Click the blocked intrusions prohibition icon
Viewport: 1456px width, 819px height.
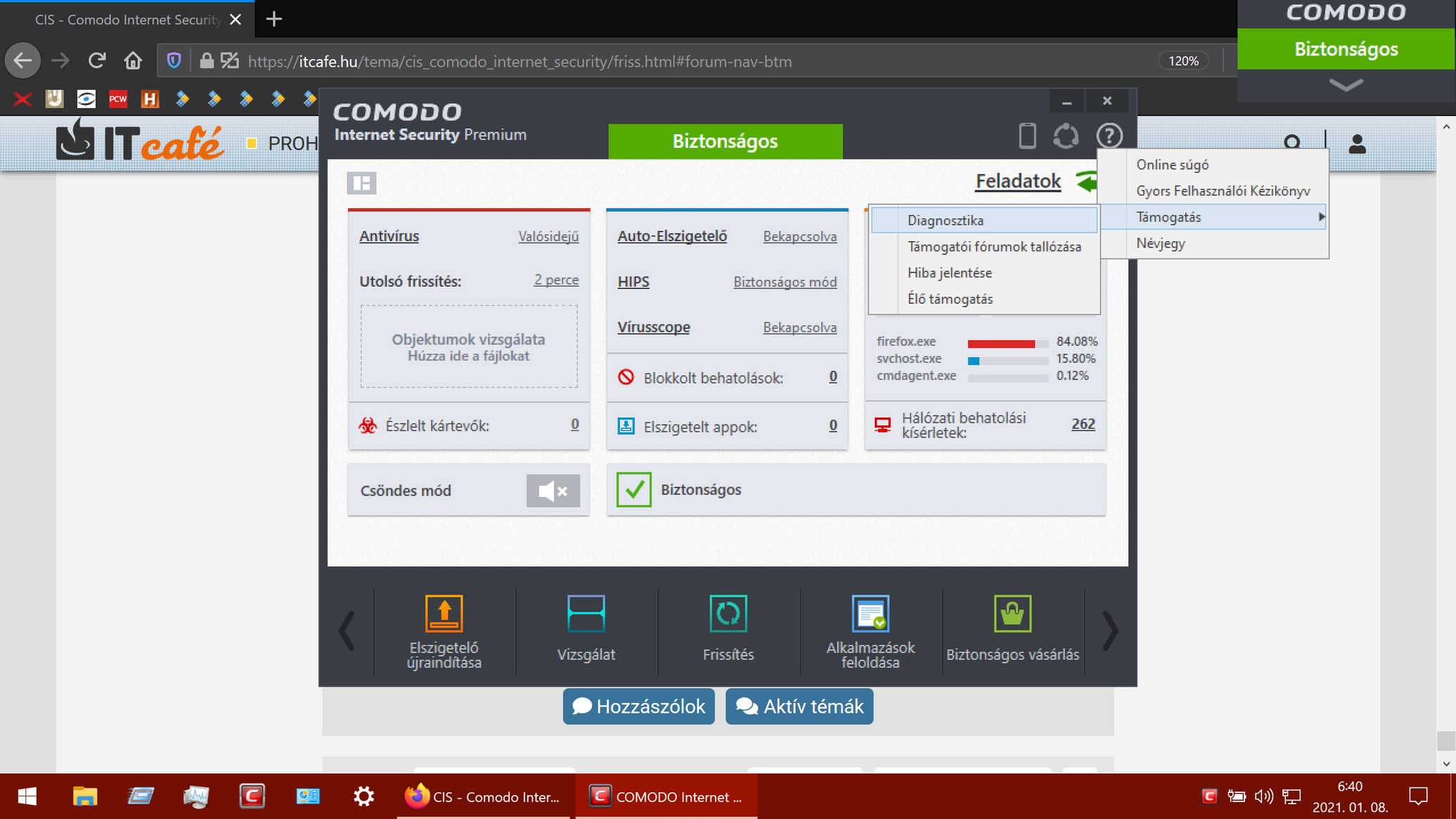626,378
